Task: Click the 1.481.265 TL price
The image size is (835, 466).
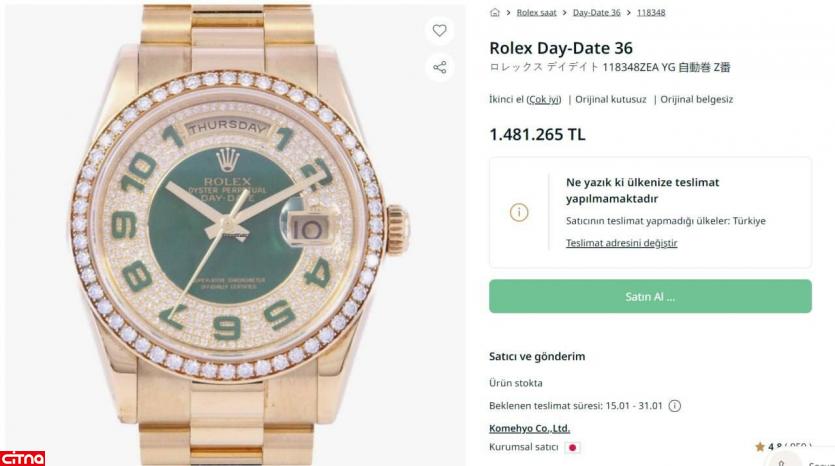Action: [x=537, y=135]
